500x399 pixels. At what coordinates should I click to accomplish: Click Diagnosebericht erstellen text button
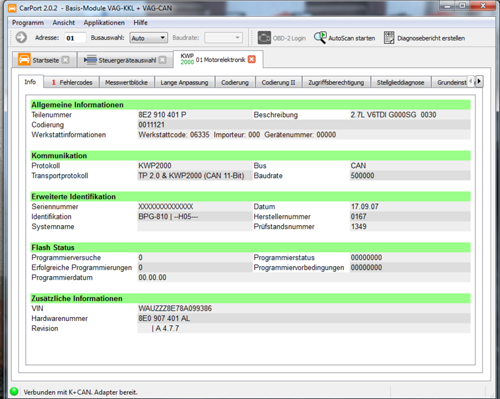click(431, 38)
